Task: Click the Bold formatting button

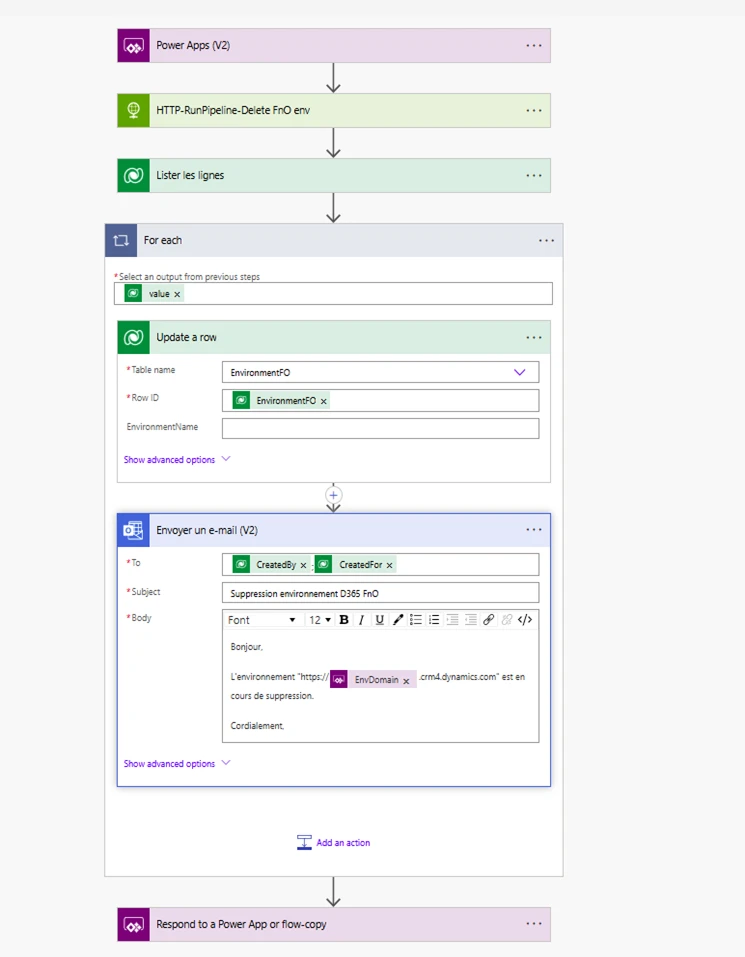Action: tap(344, 620)
